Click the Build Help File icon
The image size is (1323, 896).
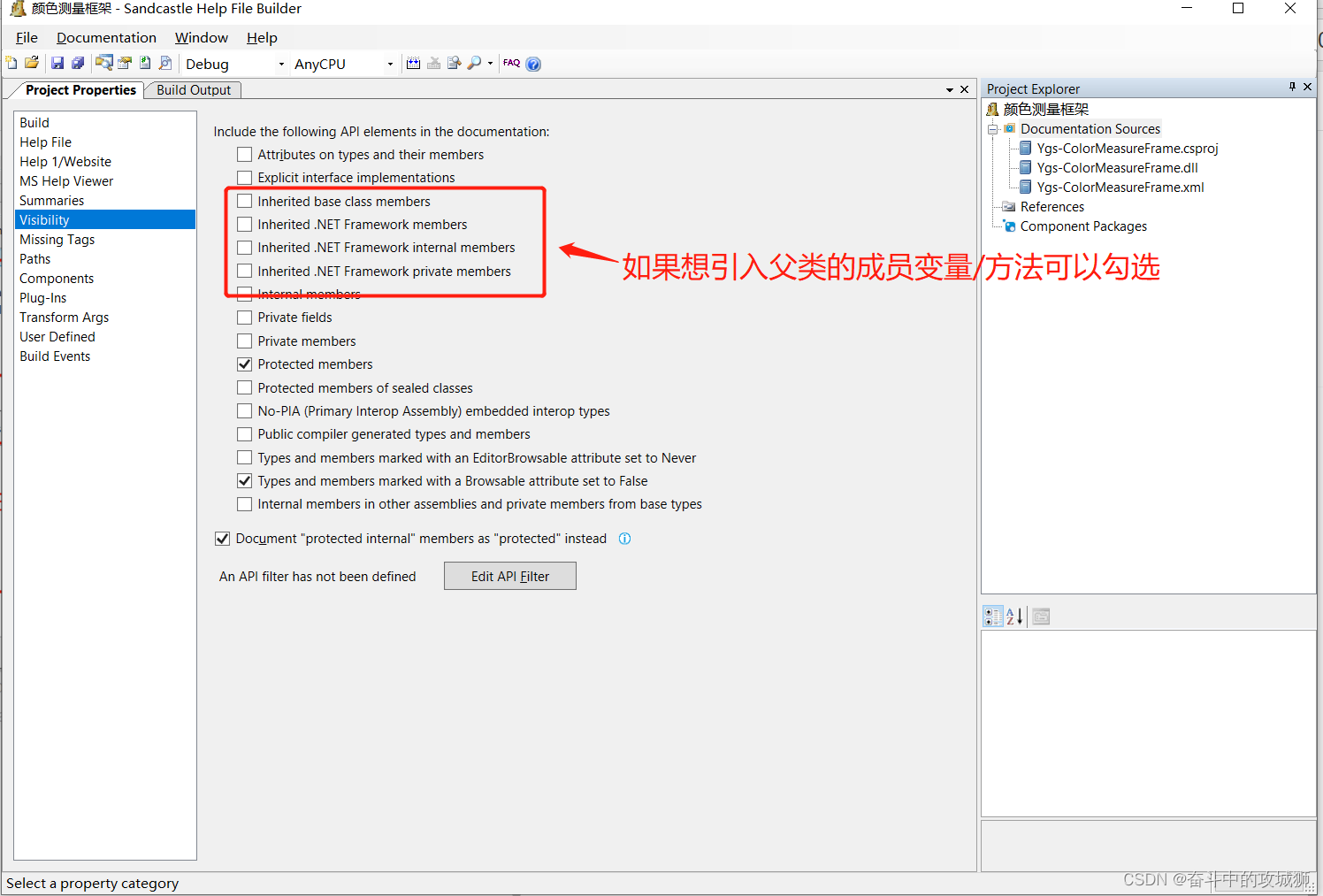[413, 63]
